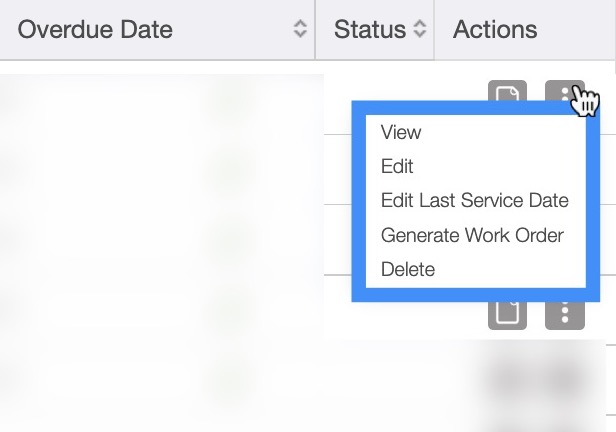The height and width of the screenshot is (432, 616).
Task: Click the Status column header label
Action: [x=370, y=30]
